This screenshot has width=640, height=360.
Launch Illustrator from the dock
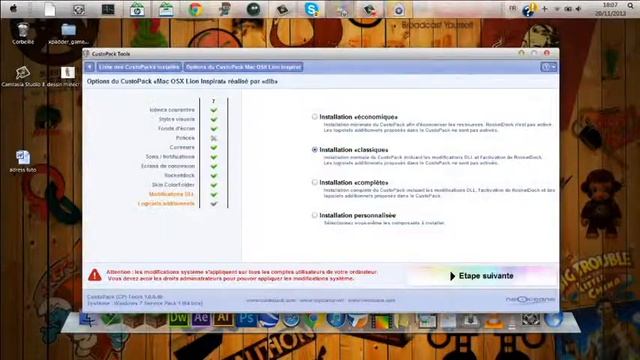coord(223,318)
